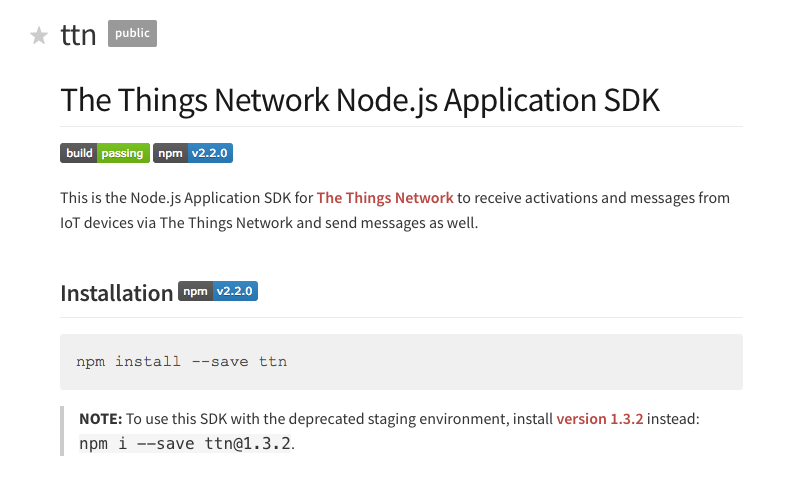
Task: Click the Node.js Application SDK main heading
Action: 360,100
